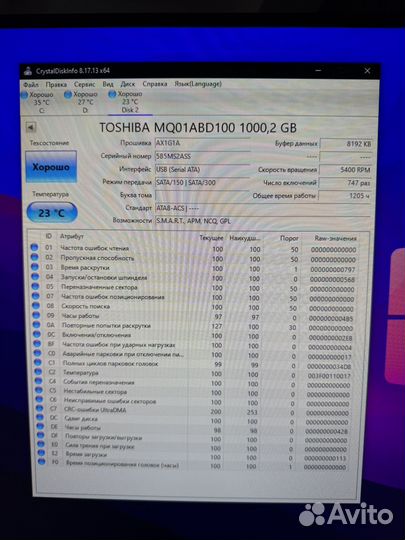This screenshot has height=540, width=405.
Task: Click the Атрибут column header
Action: point(72,236)
